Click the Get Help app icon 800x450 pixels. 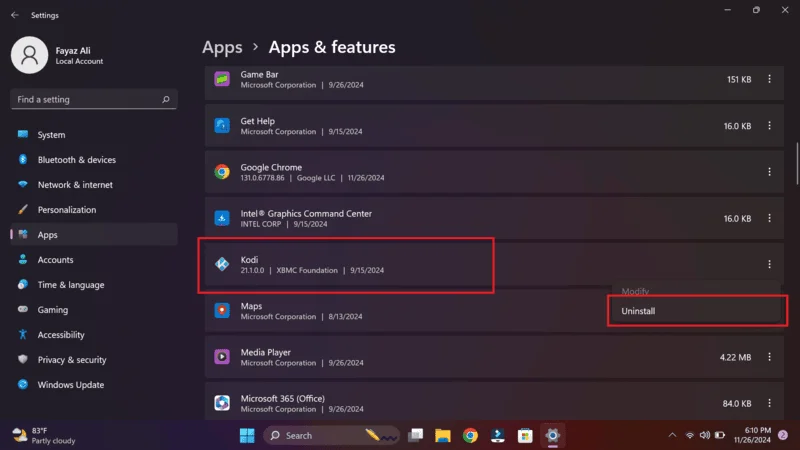222,126
